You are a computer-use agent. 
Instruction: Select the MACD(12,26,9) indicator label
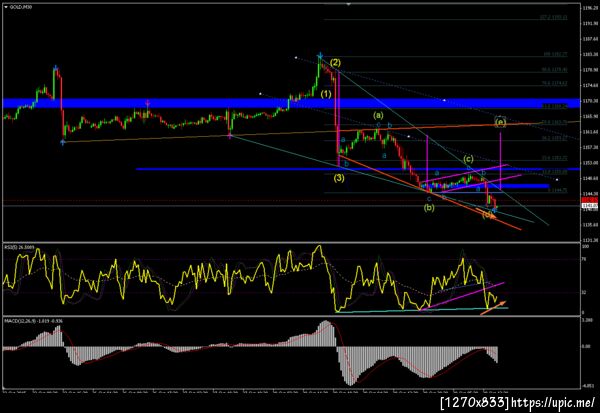pos(33,321)
